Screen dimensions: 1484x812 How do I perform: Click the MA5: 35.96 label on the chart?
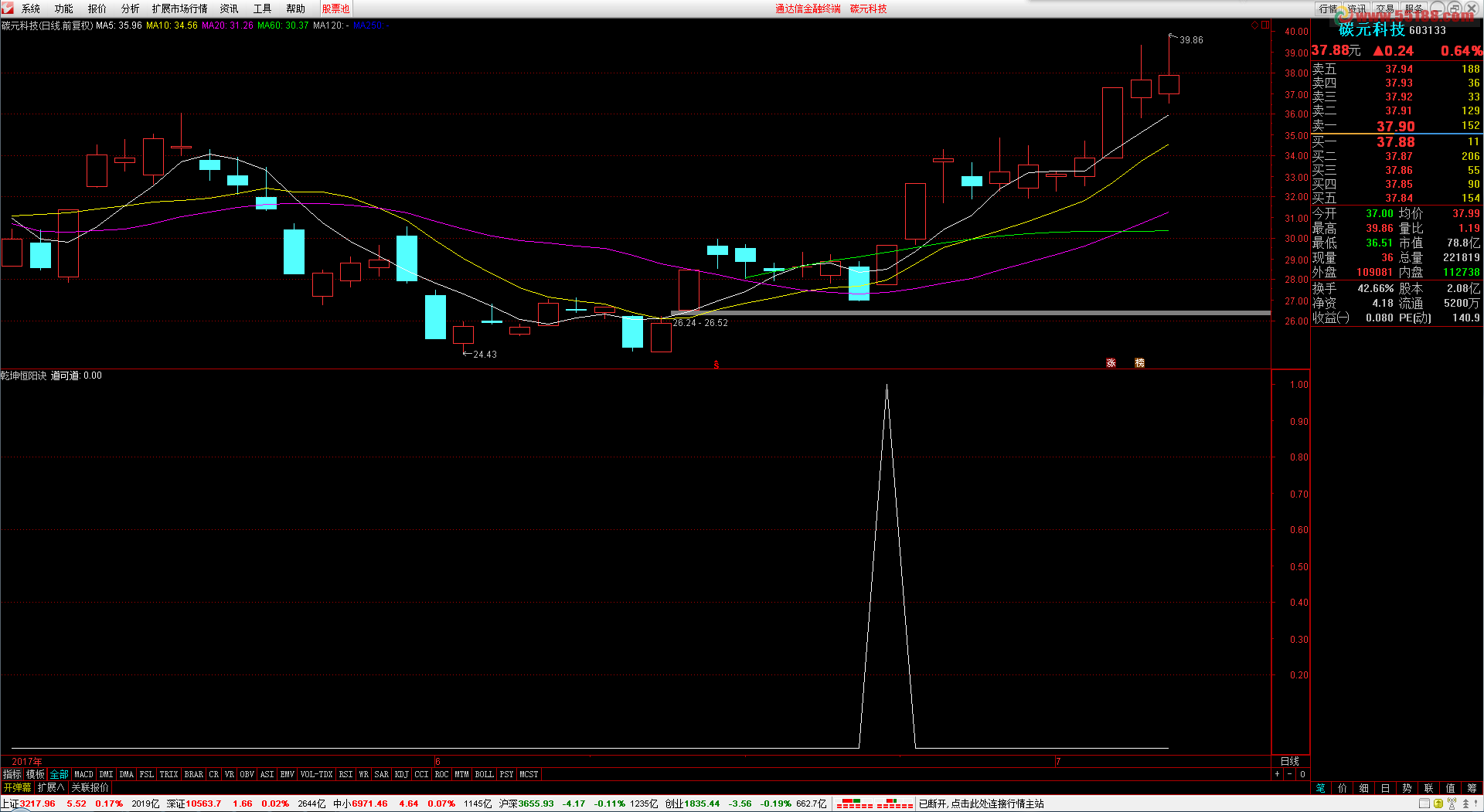[118, 25]
